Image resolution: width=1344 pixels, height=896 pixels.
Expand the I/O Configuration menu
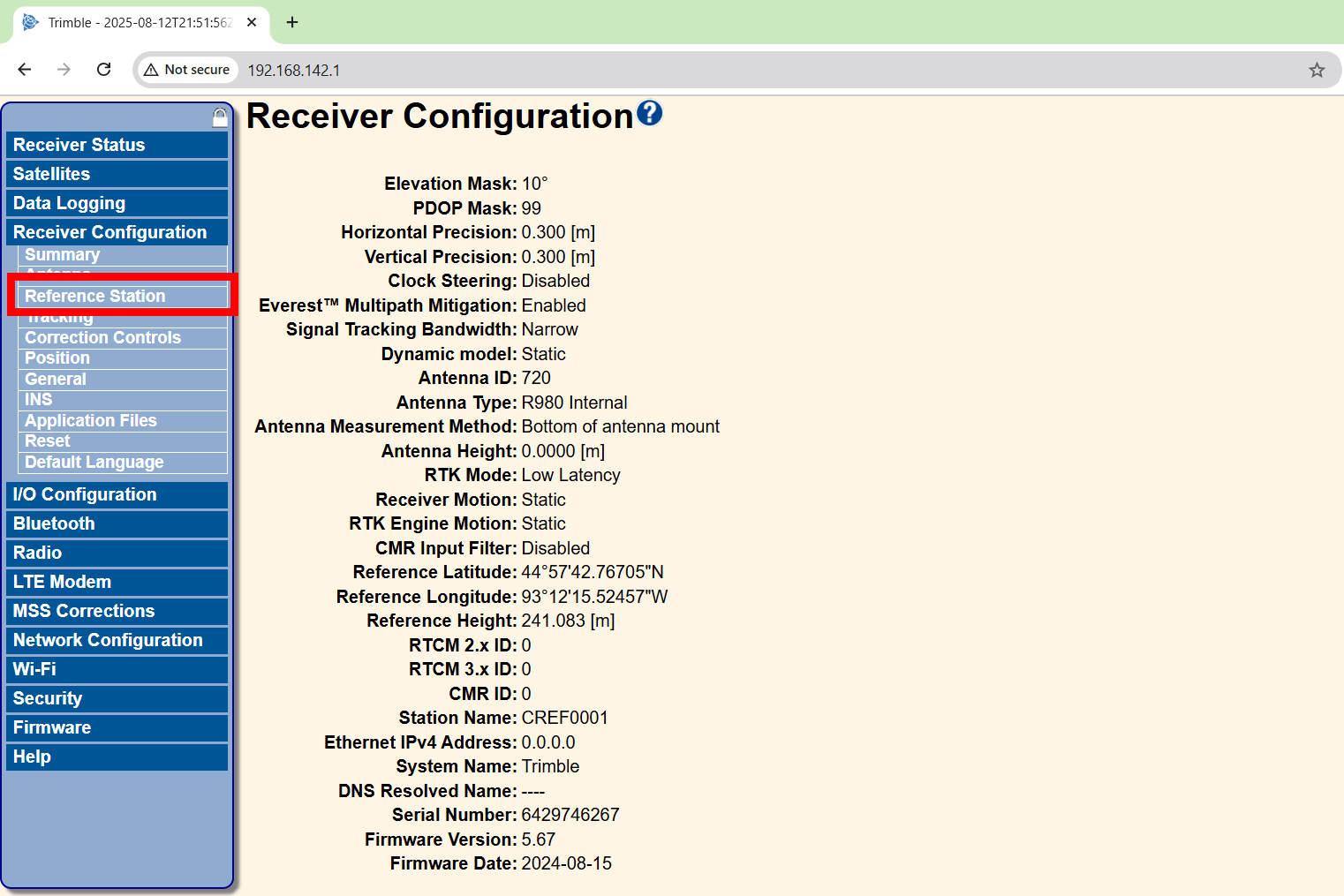[x=85, y=494]
